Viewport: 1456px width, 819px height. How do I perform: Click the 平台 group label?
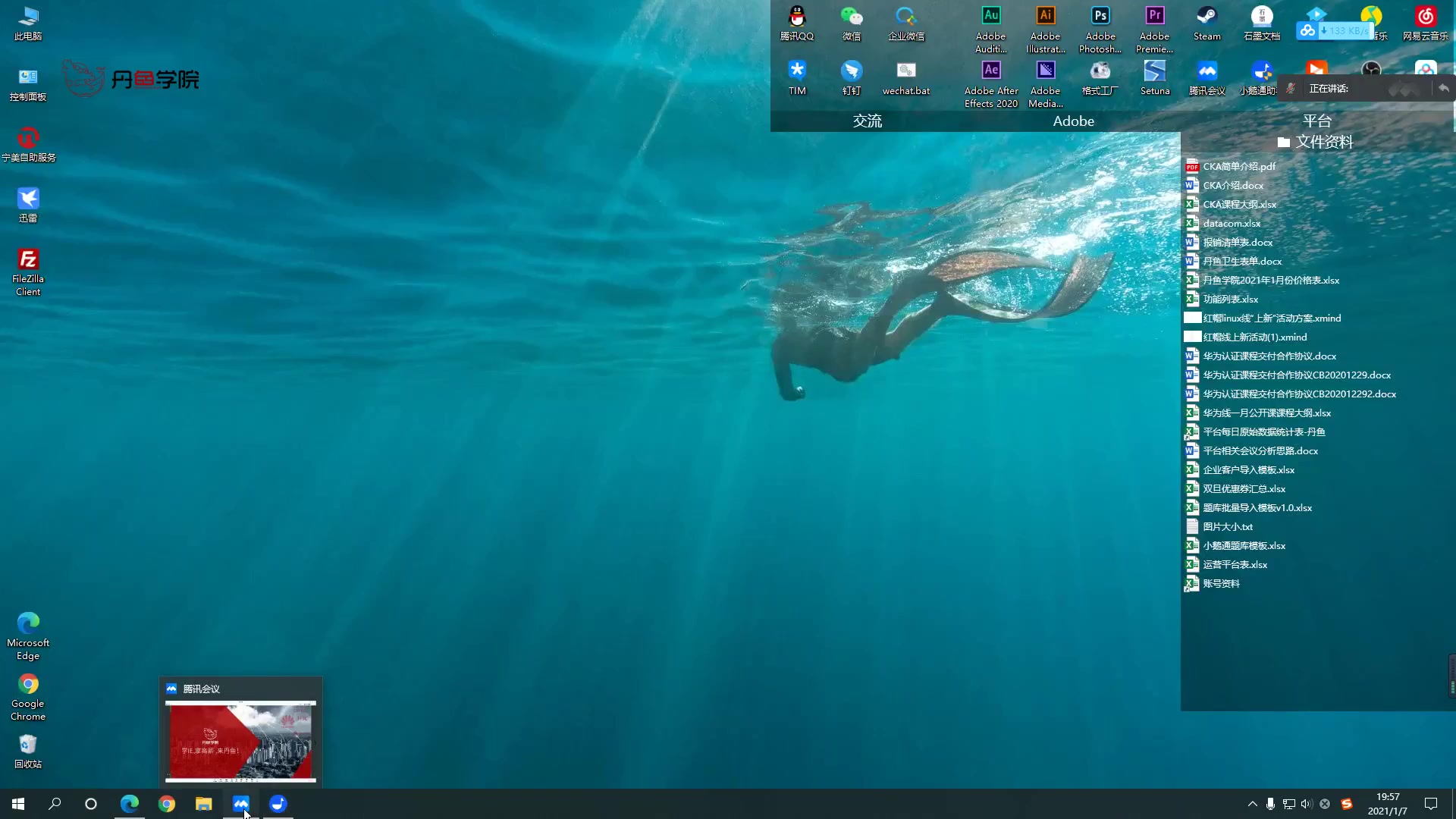click(1317, 121)
